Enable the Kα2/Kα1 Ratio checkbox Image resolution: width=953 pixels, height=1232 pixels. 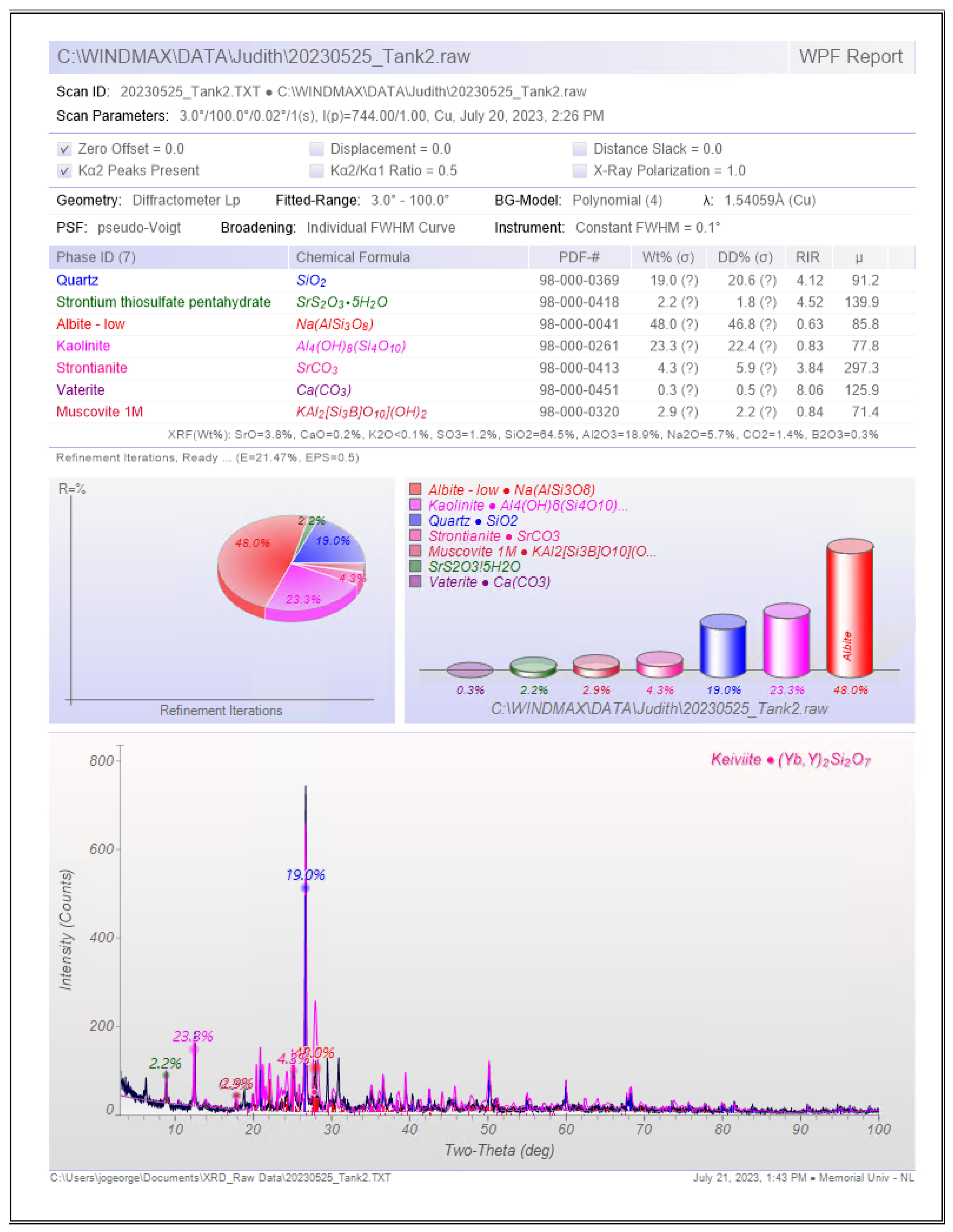[x=317, y=171]
